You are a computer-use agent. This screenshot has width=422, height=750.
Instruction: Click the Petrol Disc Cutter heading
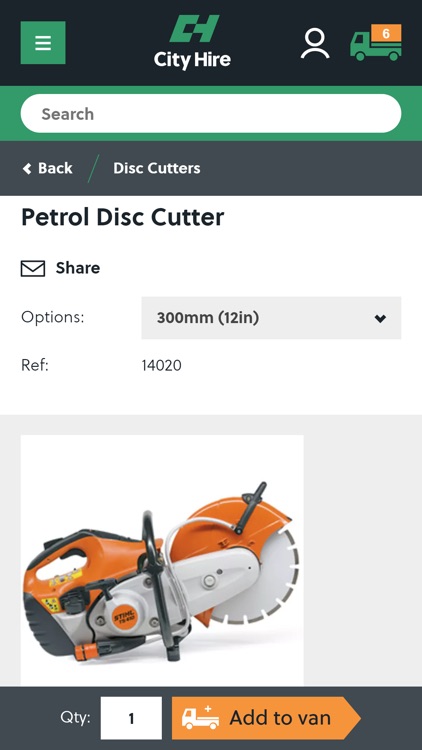122,217
